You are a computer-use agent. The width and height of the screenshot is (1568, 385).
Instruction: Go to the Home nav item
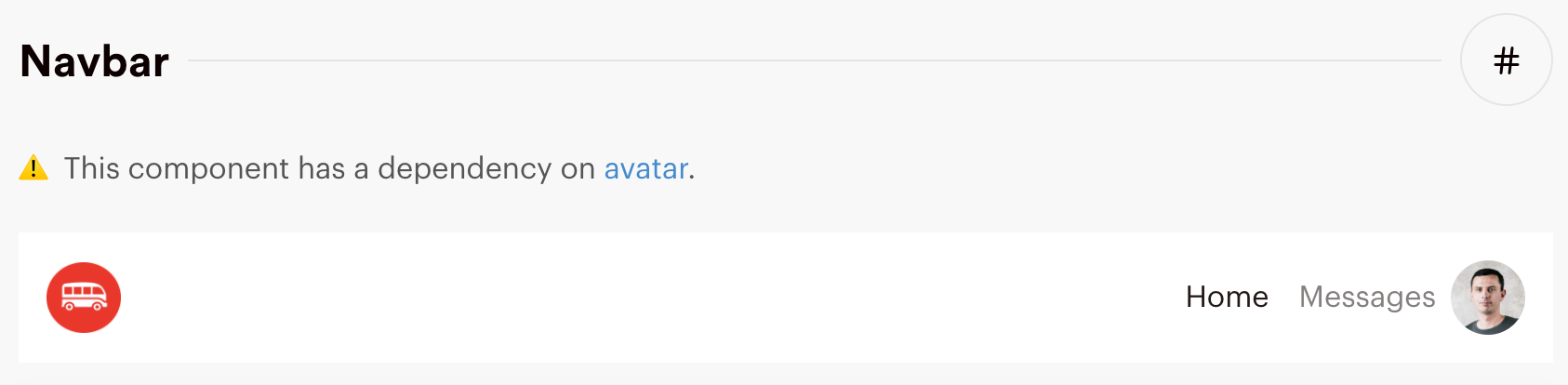(x=1227, y=297)
